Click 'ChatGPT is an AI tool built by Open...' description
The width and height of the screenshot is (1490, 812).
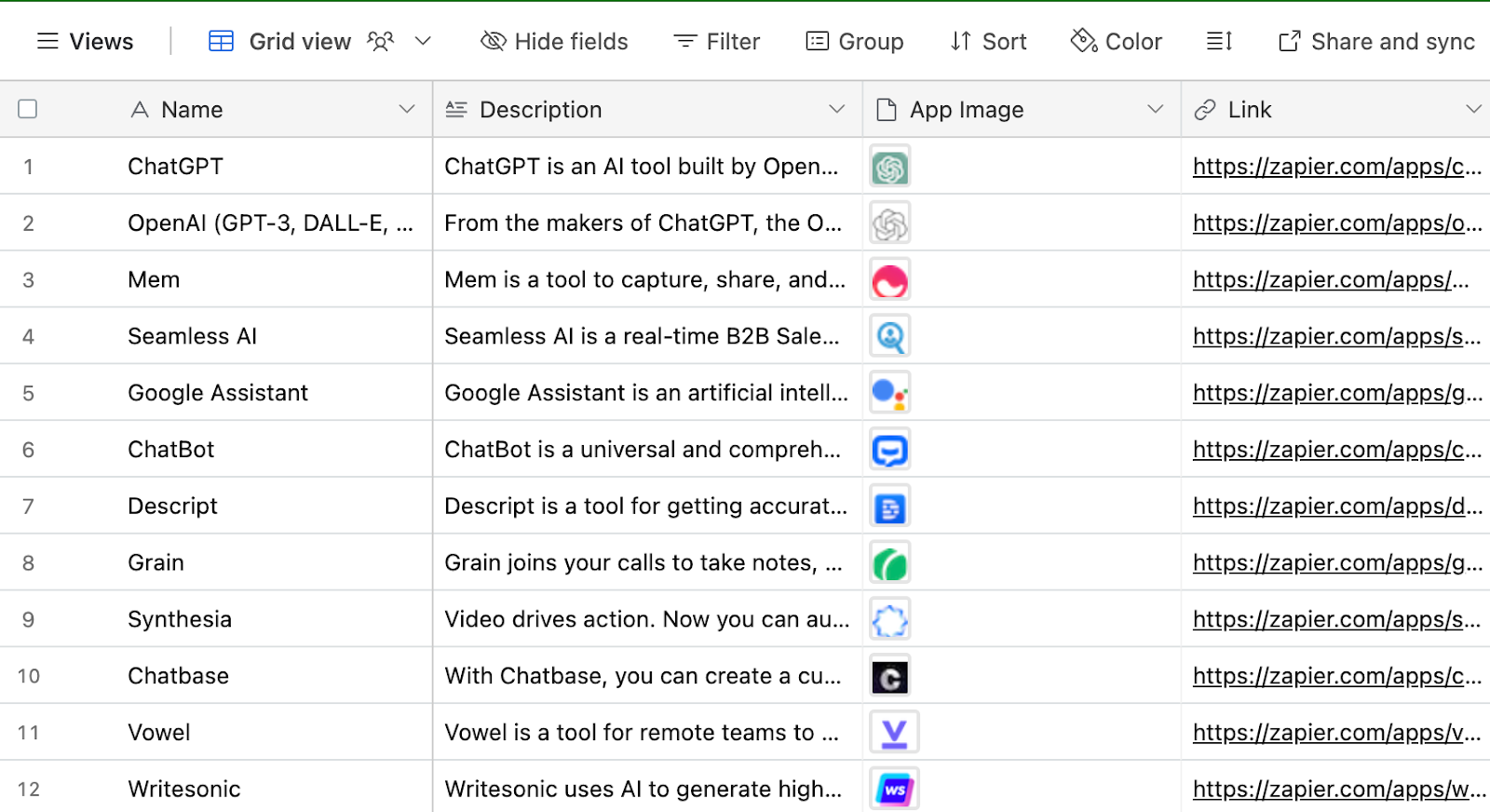(641, 167)
